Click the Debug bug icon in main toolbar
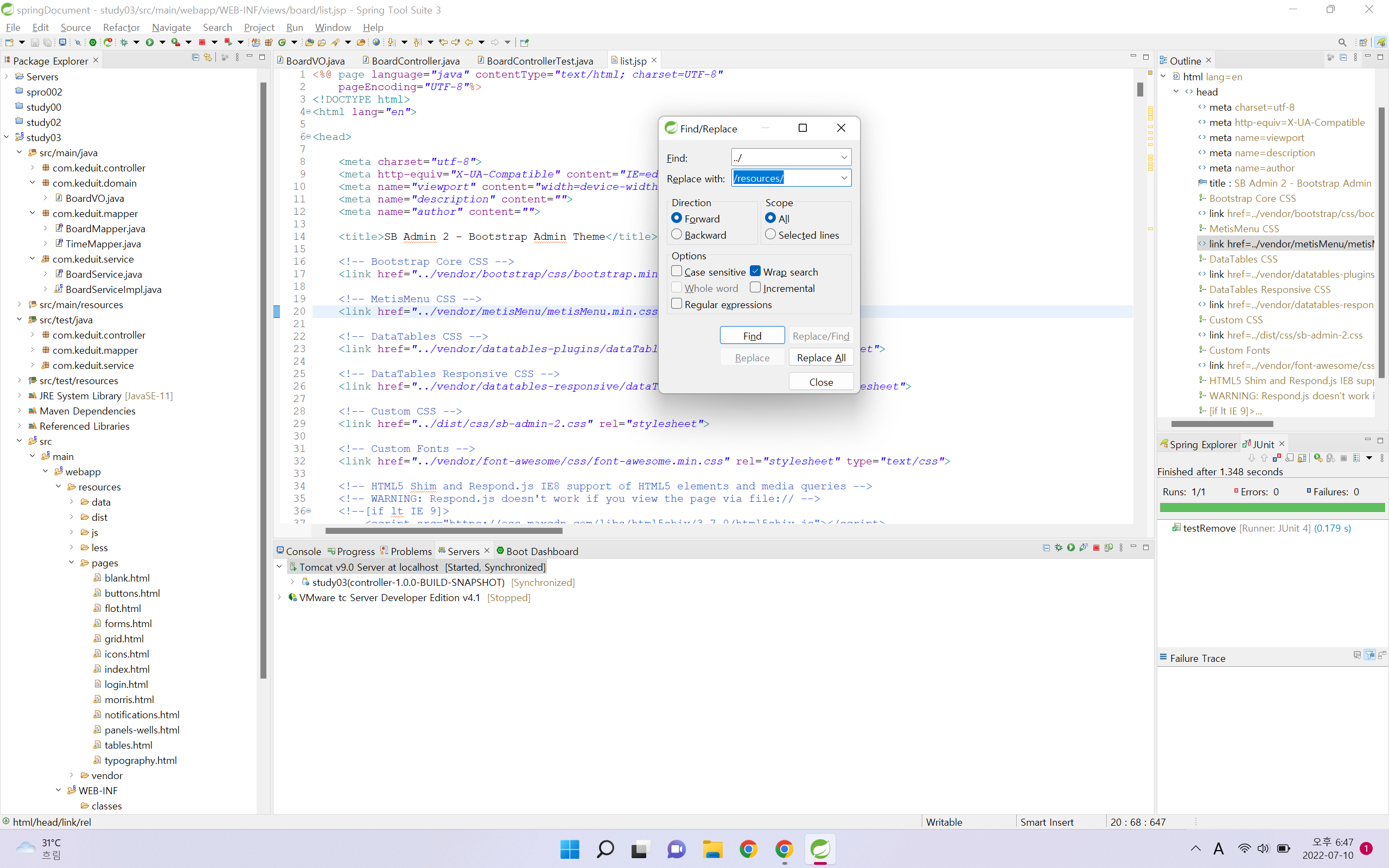This screenshot has height=868, width=1389. (124, 42)
